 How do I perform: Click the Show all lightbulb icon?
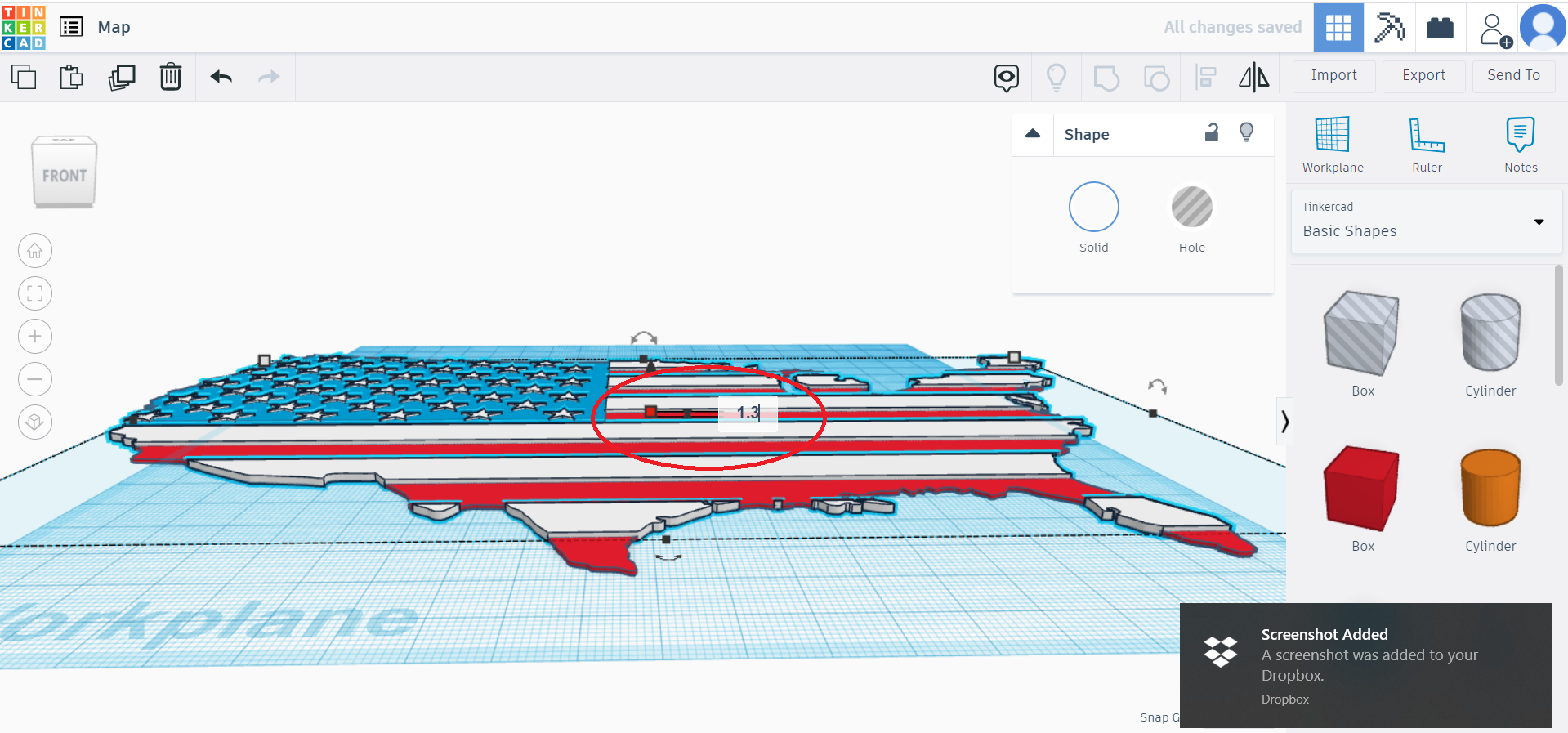click(1057, 78)
